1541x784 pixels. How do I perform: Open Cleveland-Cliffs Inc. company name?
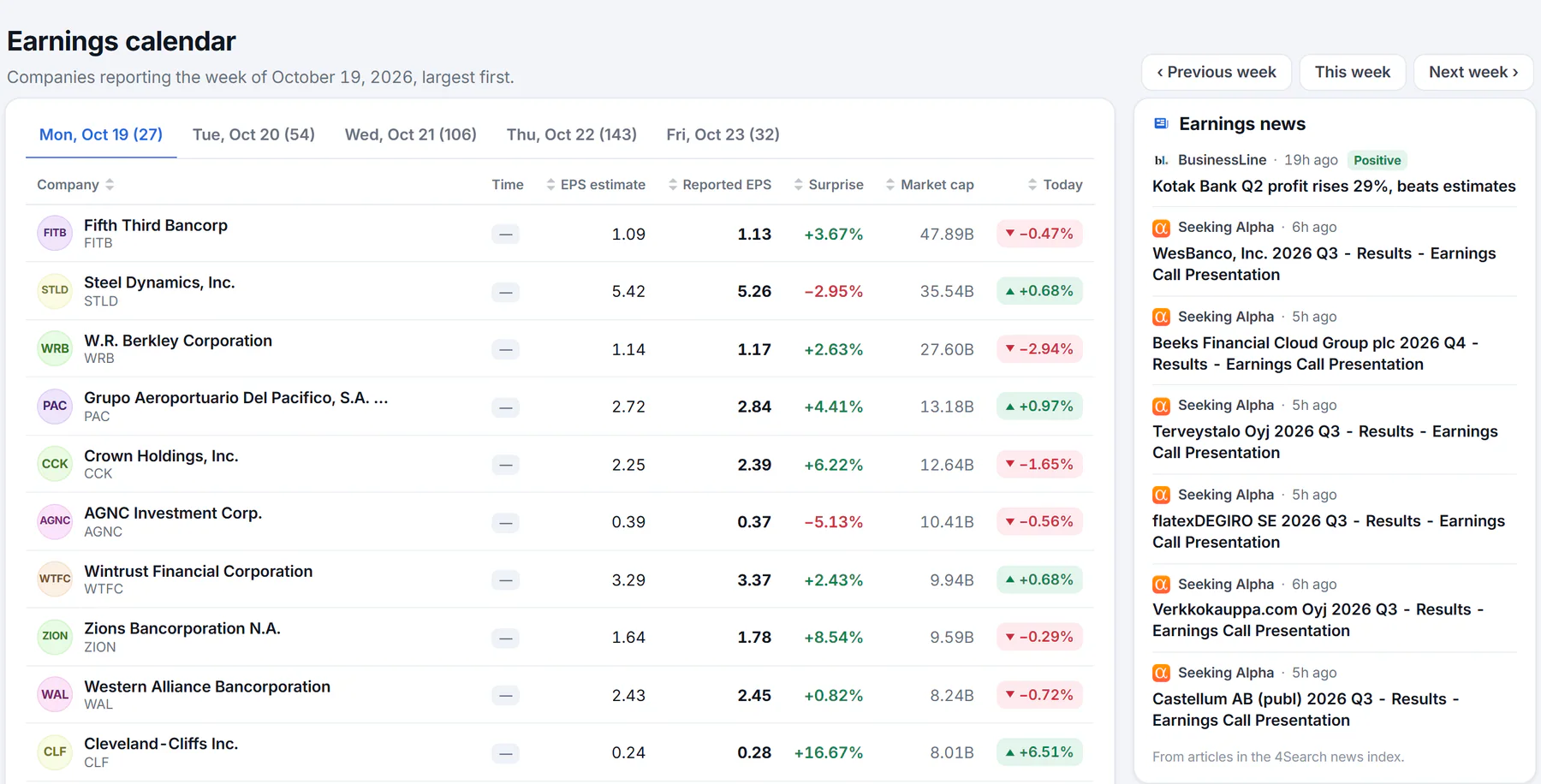pos(161,744)
